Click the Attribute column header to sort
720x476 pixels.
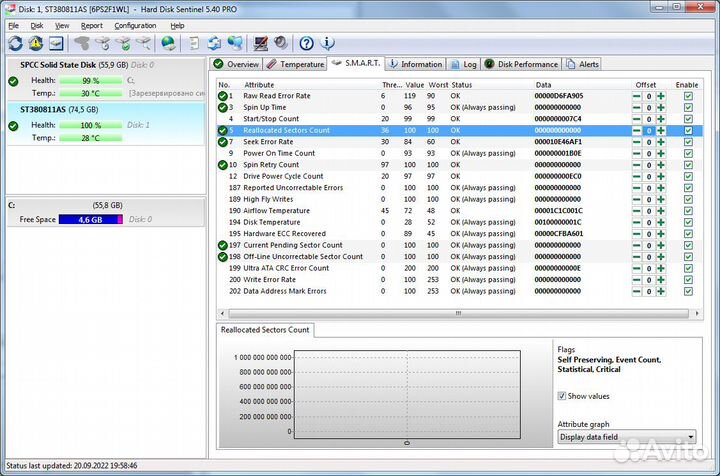pyautogui.click(x=260, y=85)
